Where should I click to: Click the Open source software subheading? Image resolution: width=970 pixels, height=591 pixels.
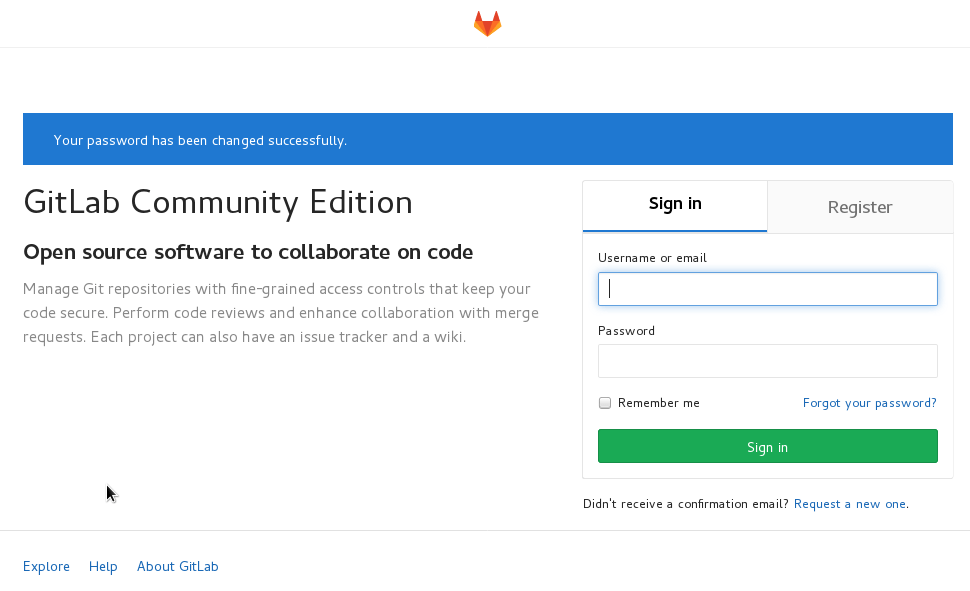[x=248, y=252]
